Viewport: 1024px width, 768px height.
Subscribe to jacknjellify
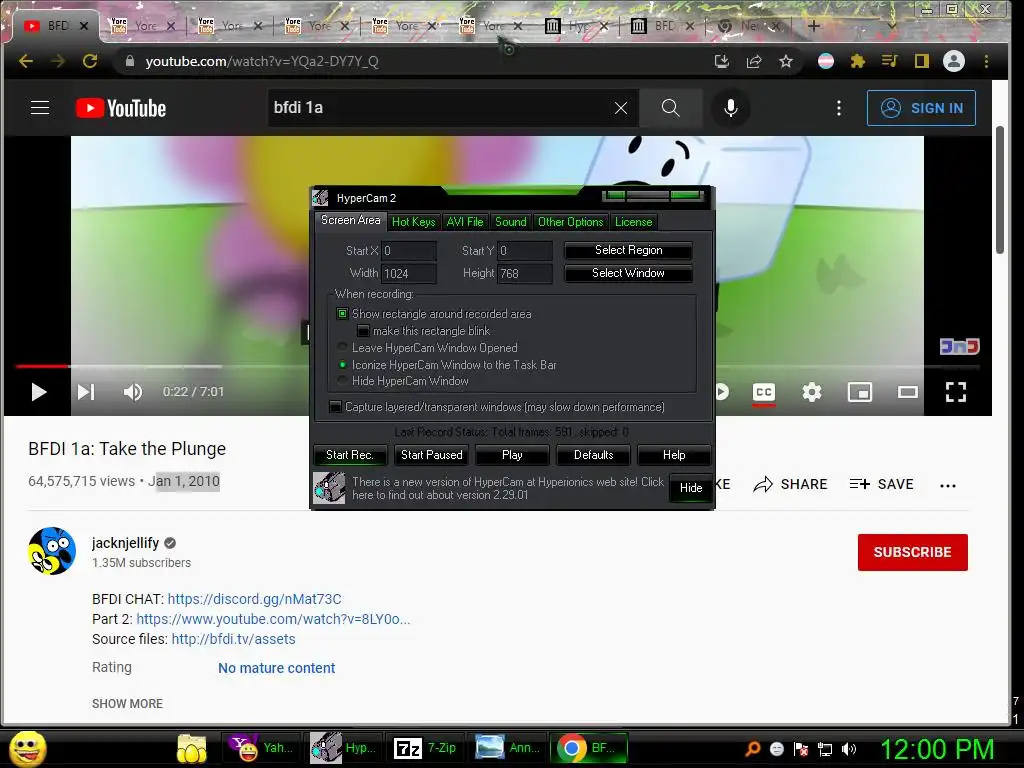pos(912,552)
